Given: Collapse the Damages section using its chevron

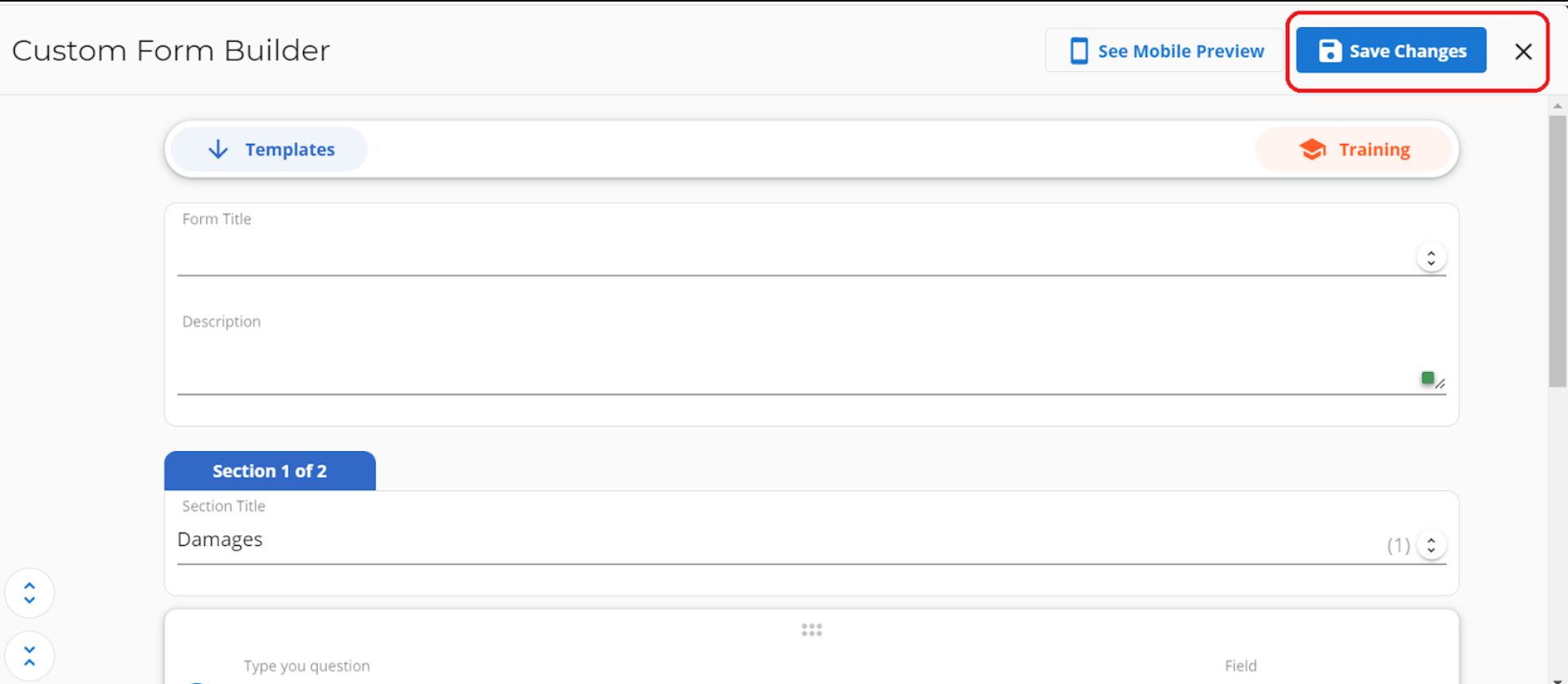Looking at the screenshot, I should [1431, 545].
